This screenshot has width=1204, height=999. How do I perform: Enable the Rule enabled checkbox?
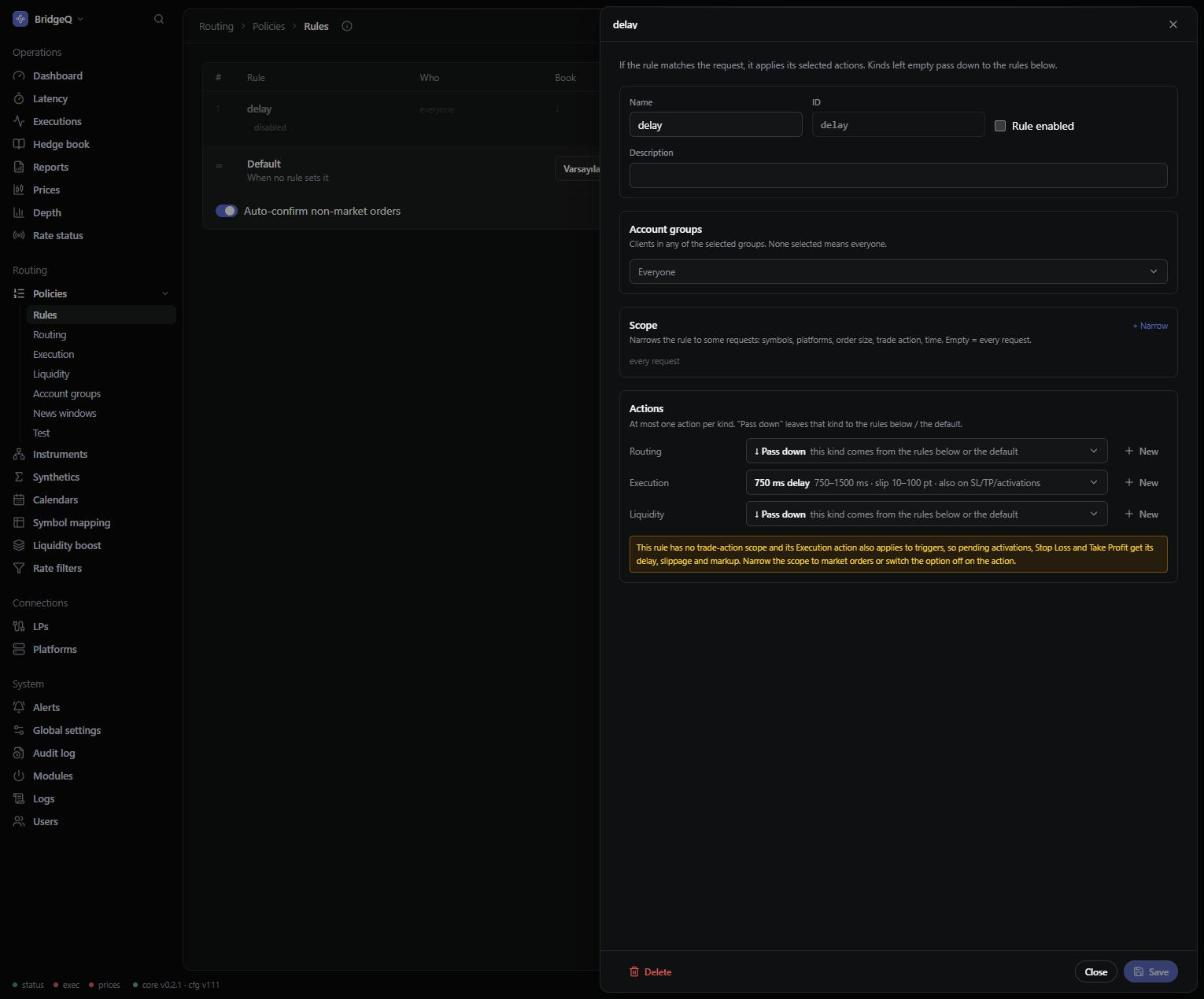(1000, 126)
